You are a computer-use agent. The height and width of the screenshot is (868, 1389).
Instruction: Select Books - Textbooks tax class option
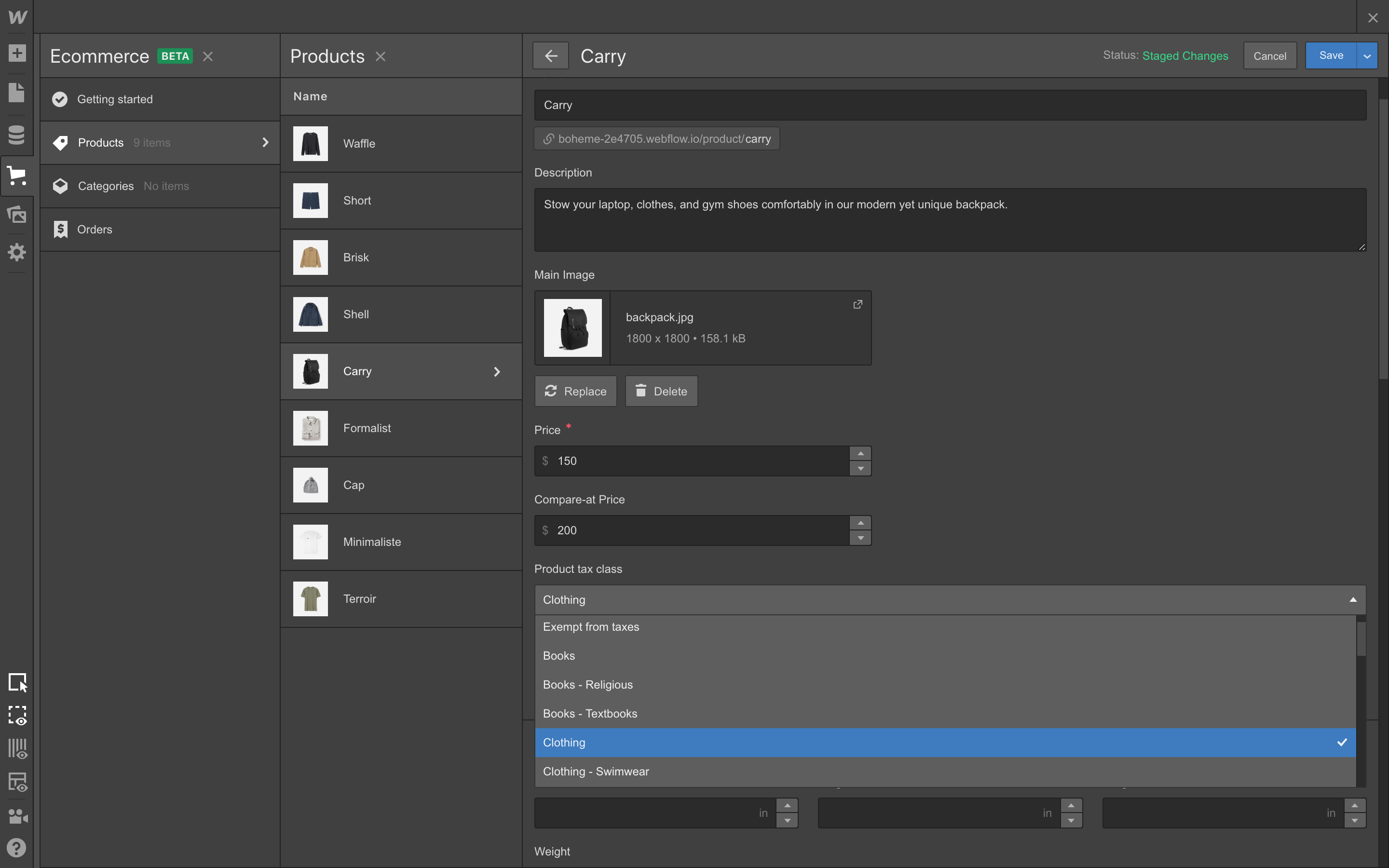pyautogui.click(x=590, y=714)
